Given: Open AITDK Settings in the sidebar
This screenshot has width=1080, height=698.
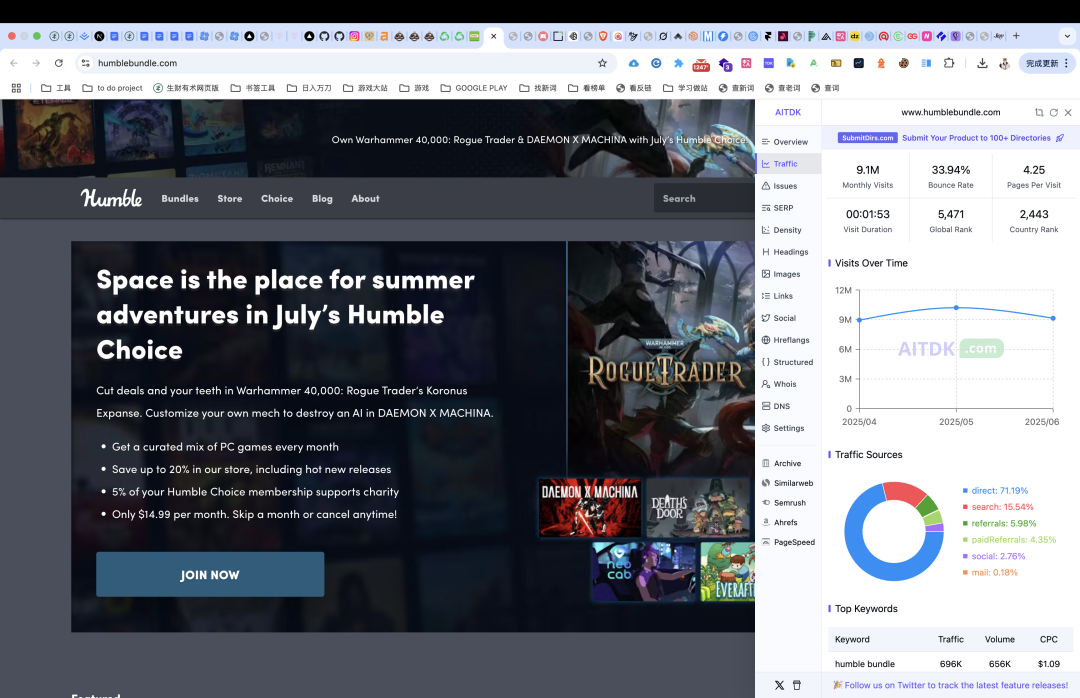Looking at the screenshot, I should tap(783, 429).
